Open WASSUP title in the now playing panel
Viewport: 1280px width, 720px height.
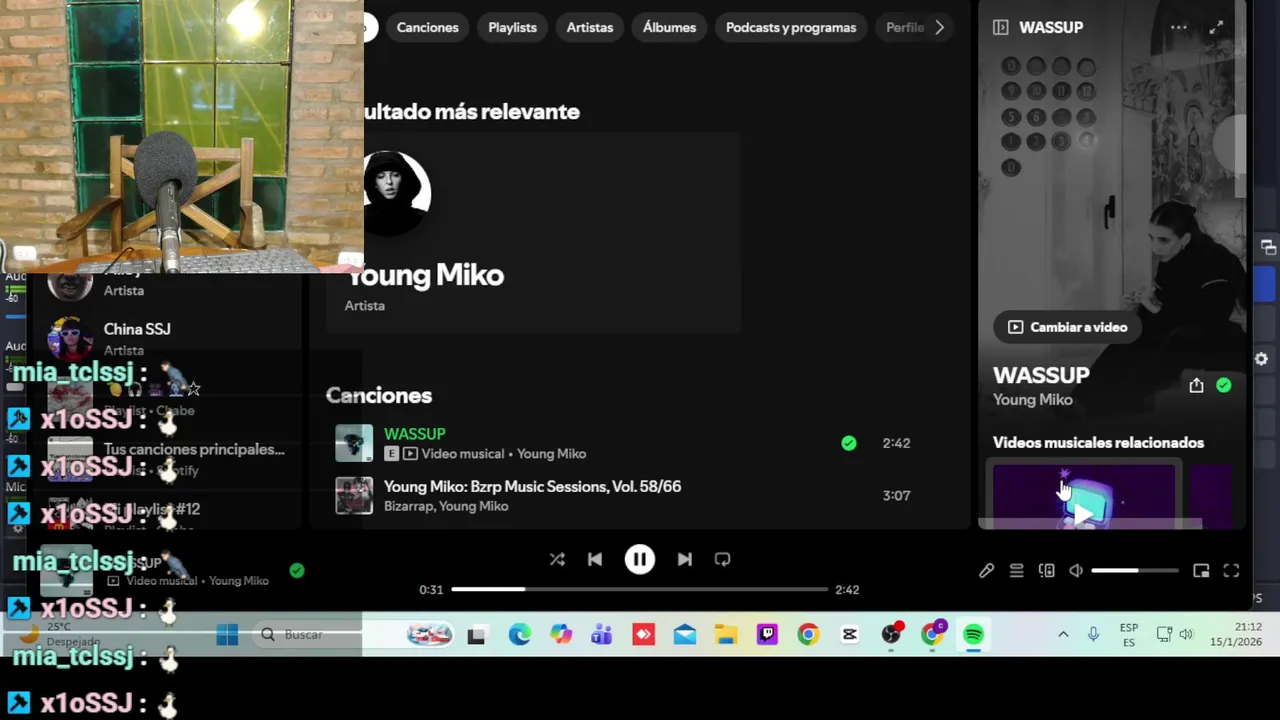(x=1041, y=375)
